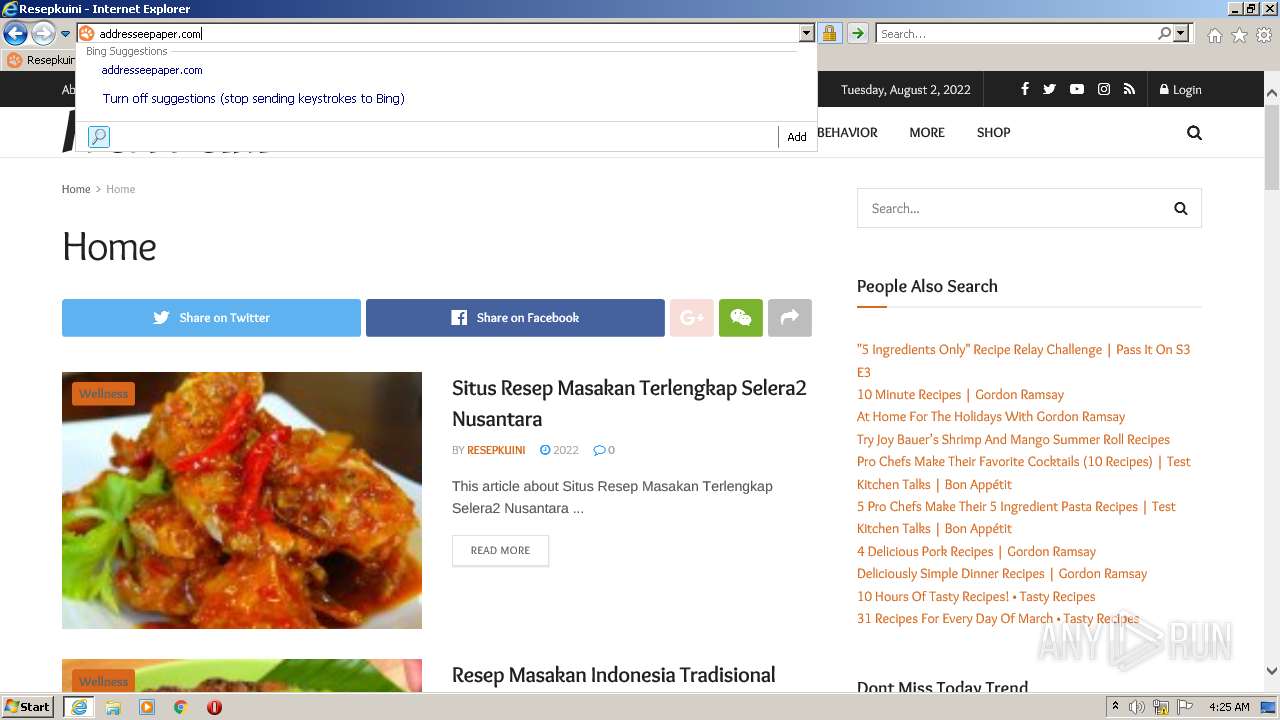Viewport: 1280px width, 720px height.
Task: Open the File Explorer taskbar icon
Action: (x=113, y=707)
